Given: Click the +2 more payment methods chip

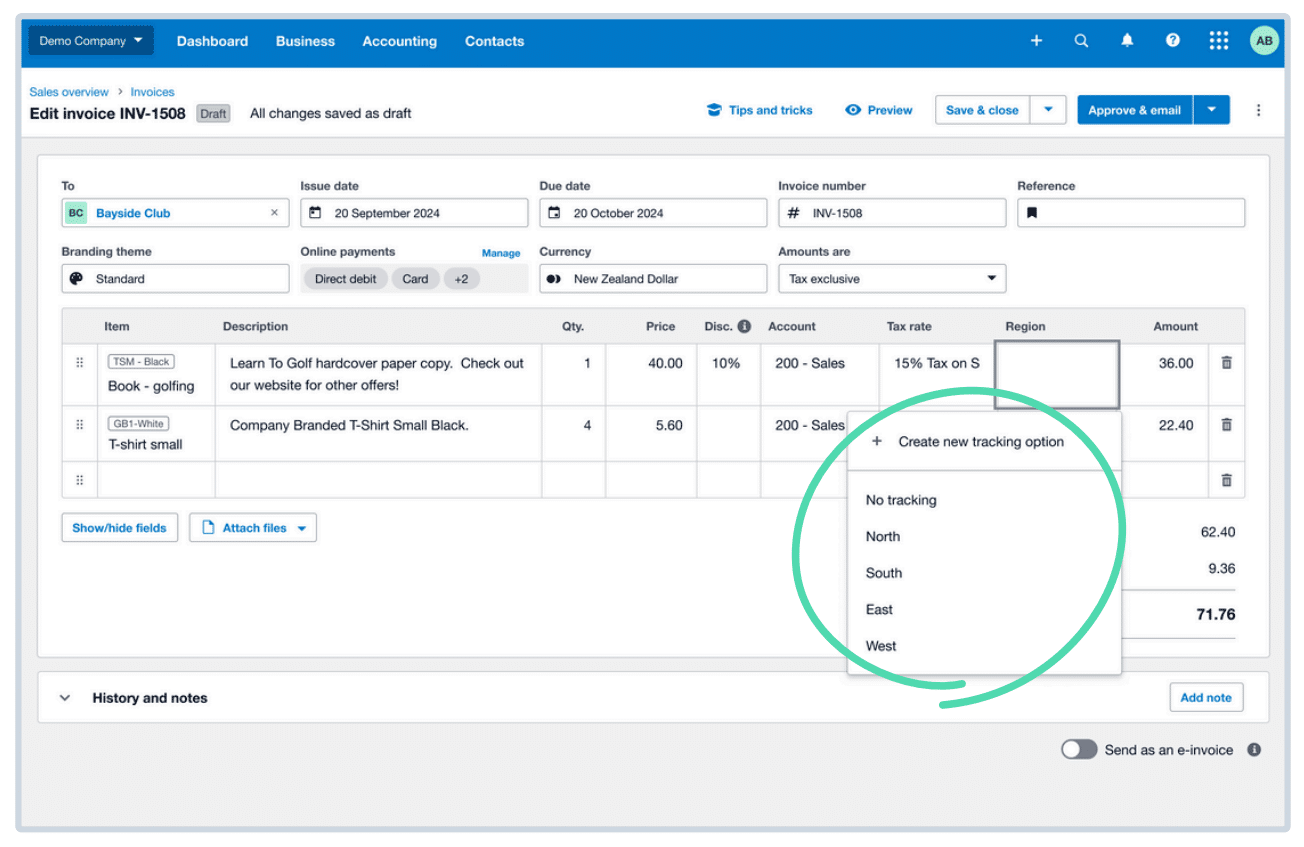Looking at the screenshot, I should coord(461,279).
